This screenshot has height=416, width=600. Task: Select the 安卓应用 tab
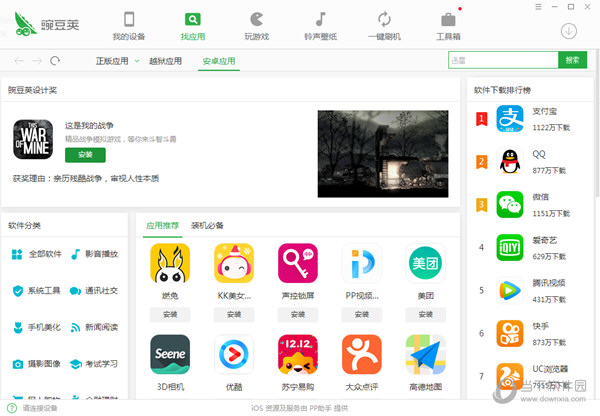coord(219,61)
